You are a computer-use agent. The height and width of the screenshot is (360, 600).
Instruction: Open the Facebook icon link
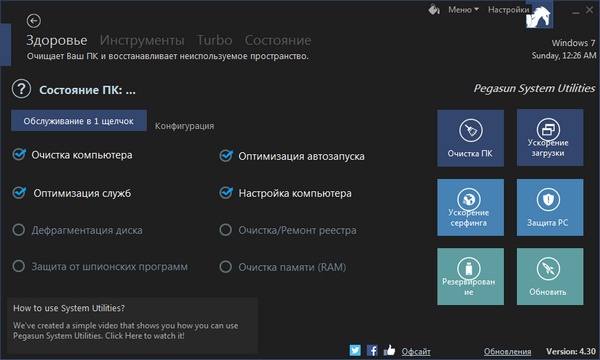pyautogui.click(x=372, y=350)
